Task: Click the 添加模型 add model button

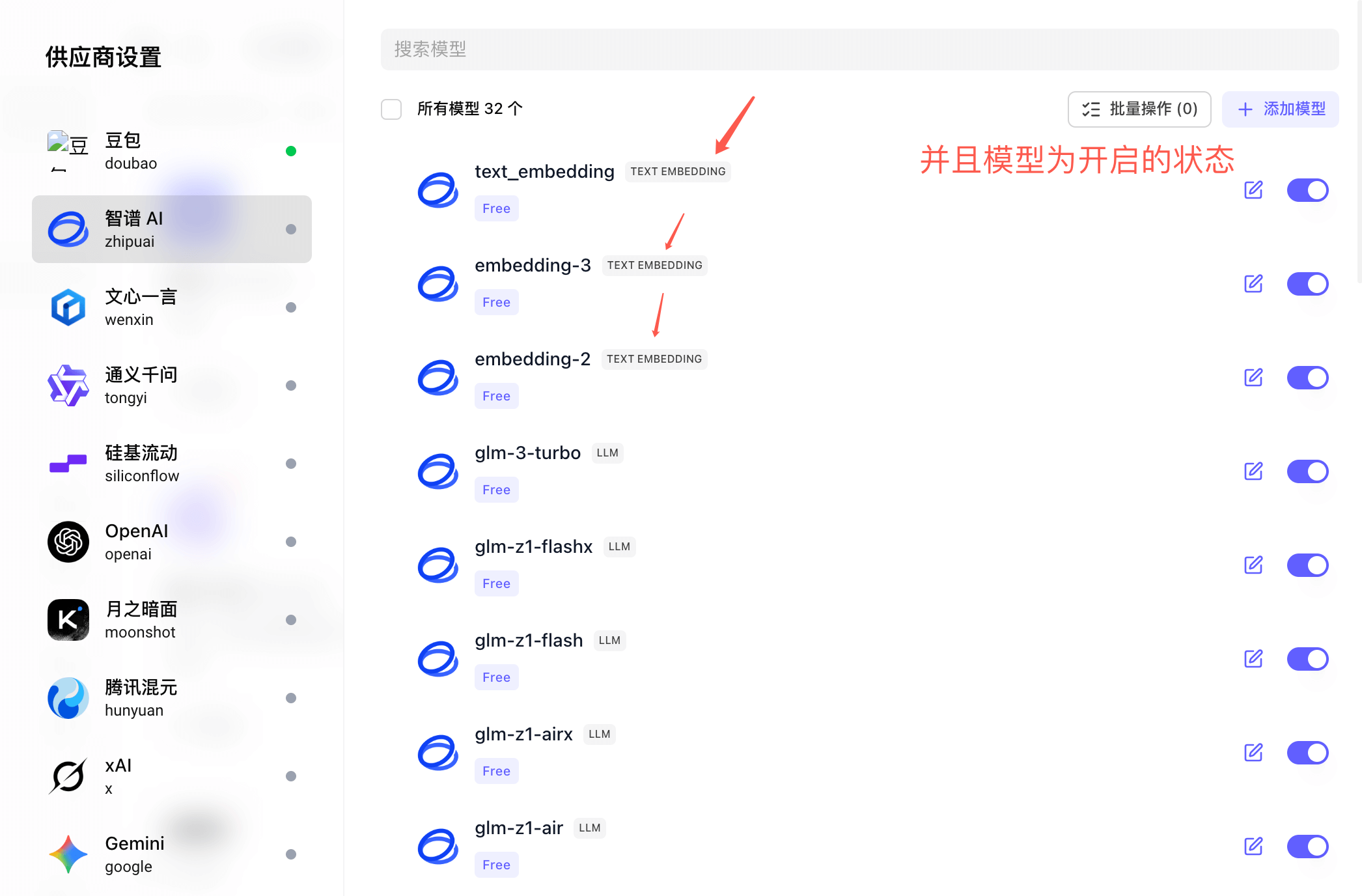Action: click(1280, 109)
